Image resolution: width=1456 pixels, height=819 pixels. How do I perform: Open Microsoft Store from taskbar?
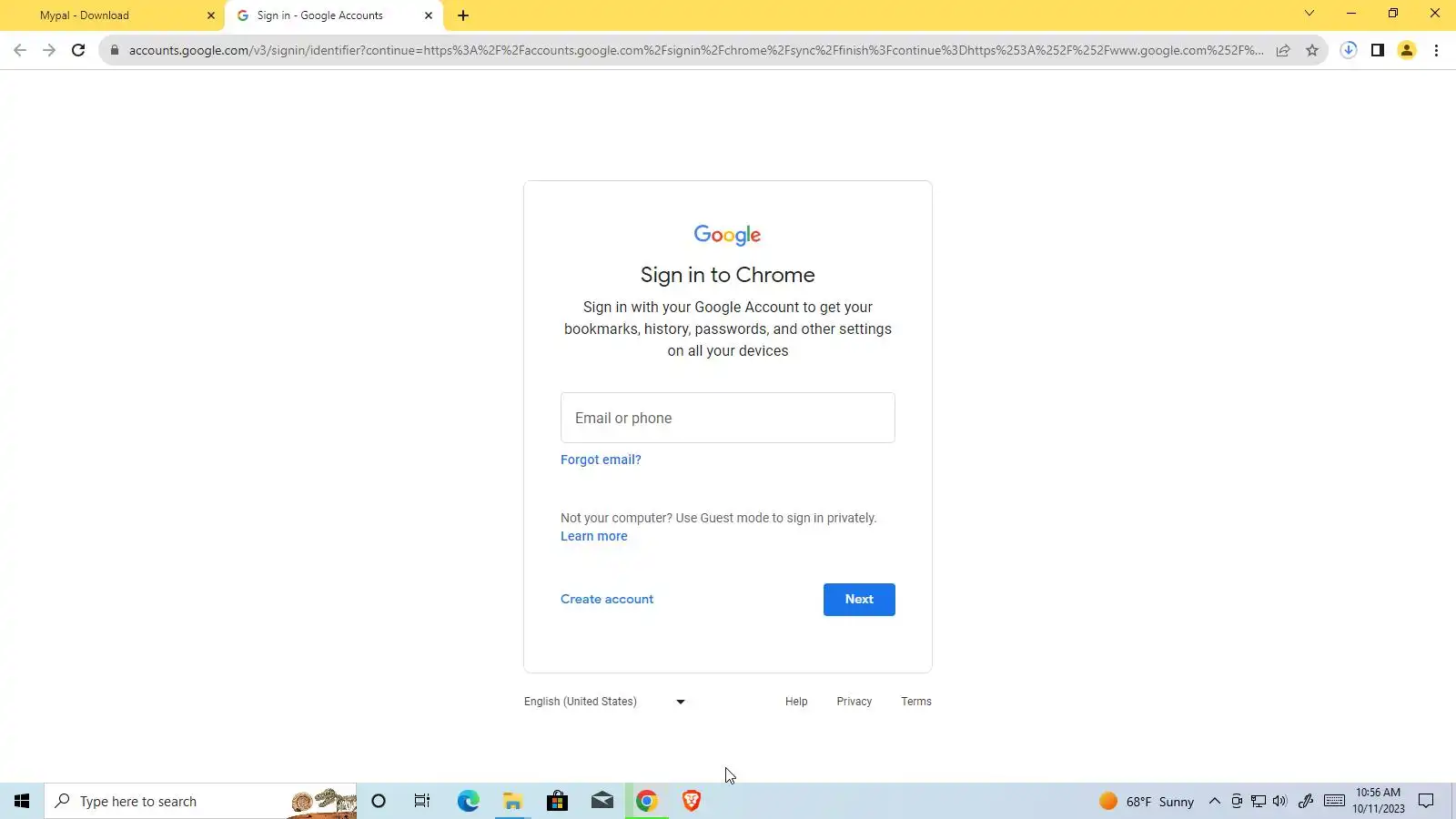coord(557,801)
